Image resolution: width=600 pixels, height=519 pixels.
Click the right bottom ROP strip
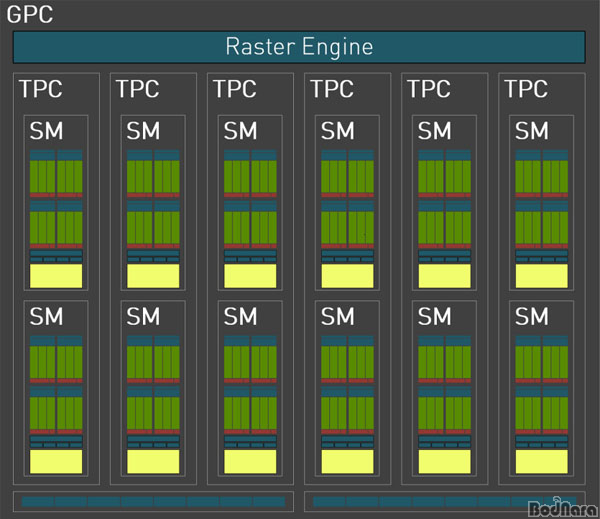click(445, 501)
